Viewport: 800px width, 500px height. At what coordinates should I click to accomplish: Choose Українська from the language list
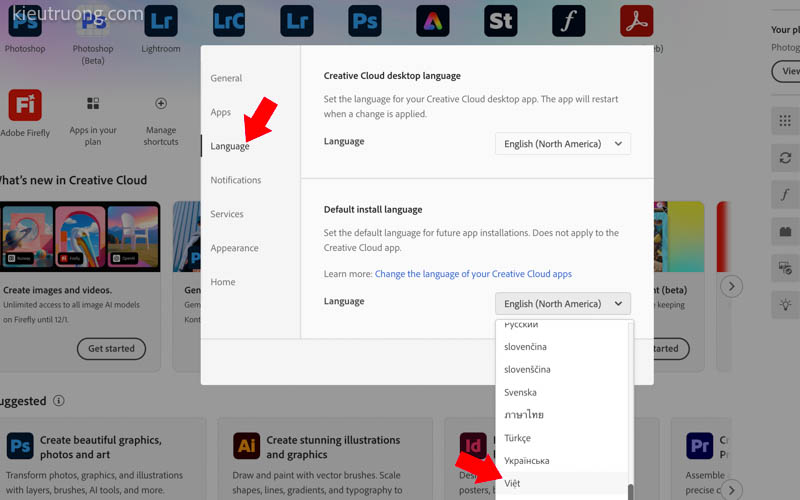pyautogui.click(x=562, y=460)
